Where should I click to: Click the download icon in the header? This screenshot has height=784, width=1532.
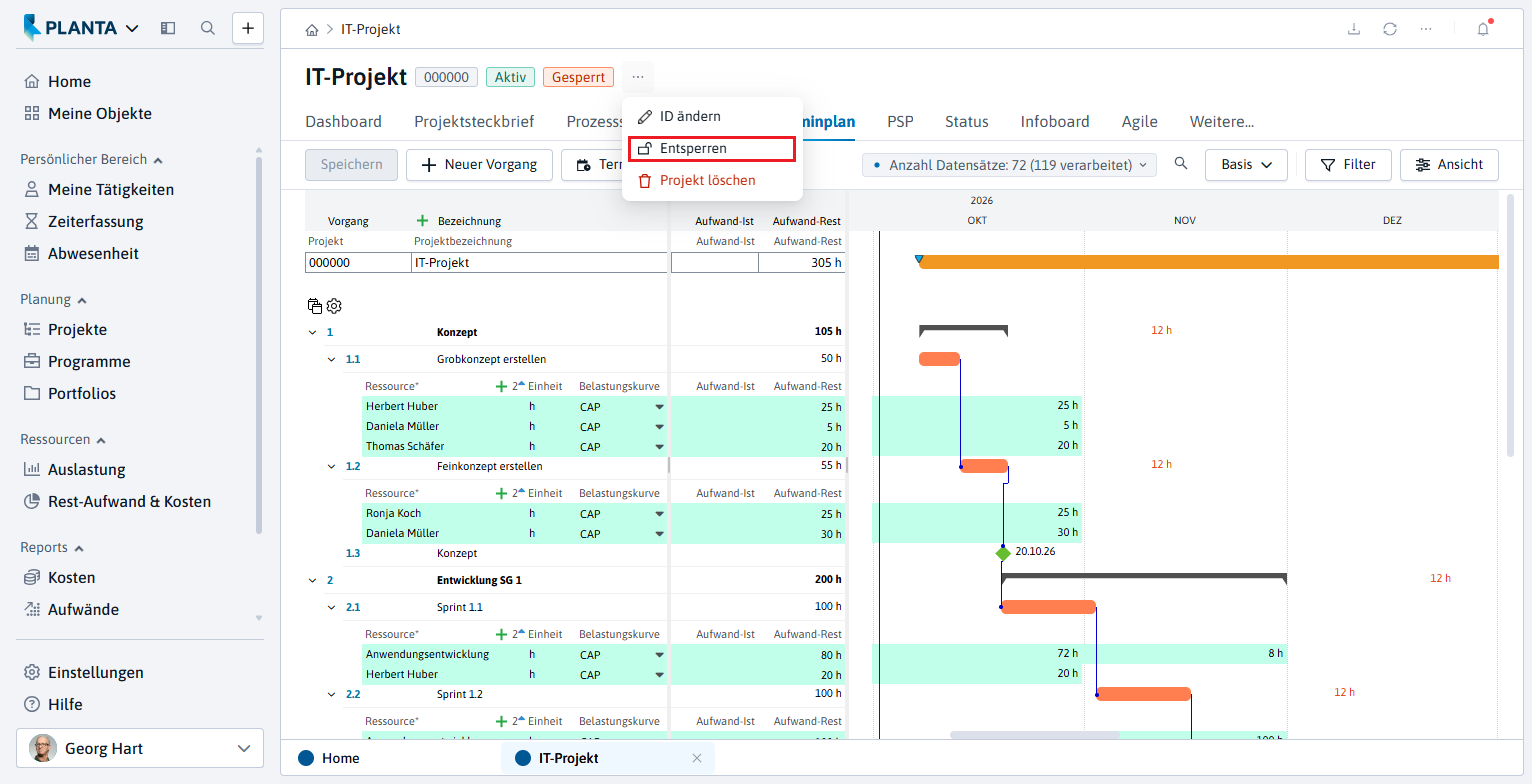click(x=1354, y=29)
